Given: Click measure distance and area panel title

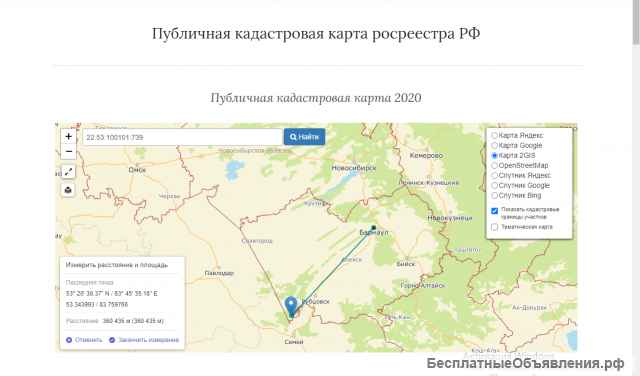Looking at the screenshot, I should tap(117, 265).
